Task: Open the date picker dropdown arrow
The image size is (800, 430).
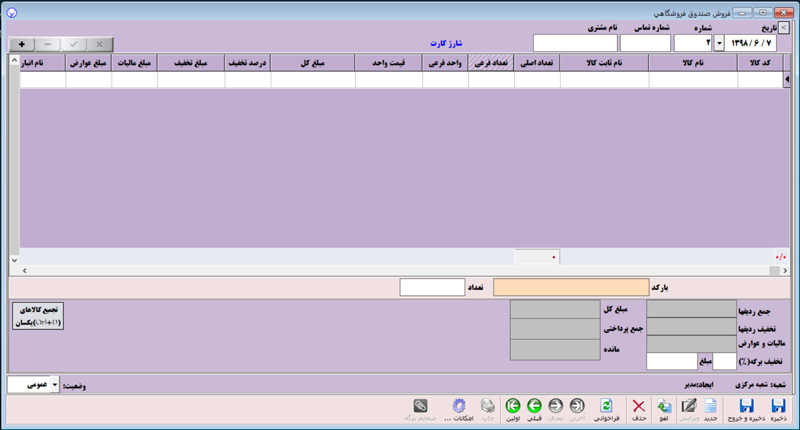Action: pos(718,43)
